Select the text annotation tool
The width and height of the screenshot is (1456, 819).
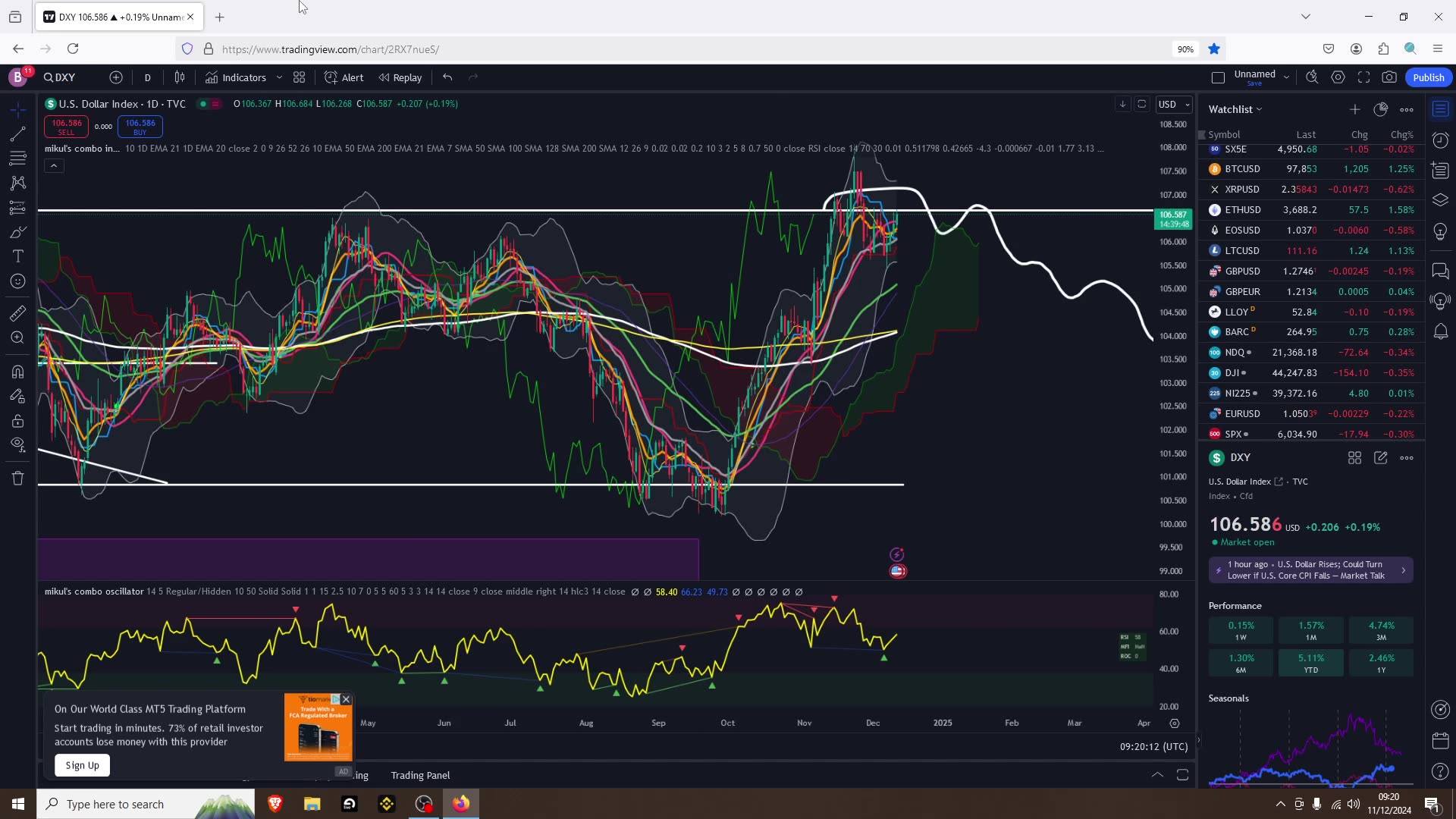(17, 256)
